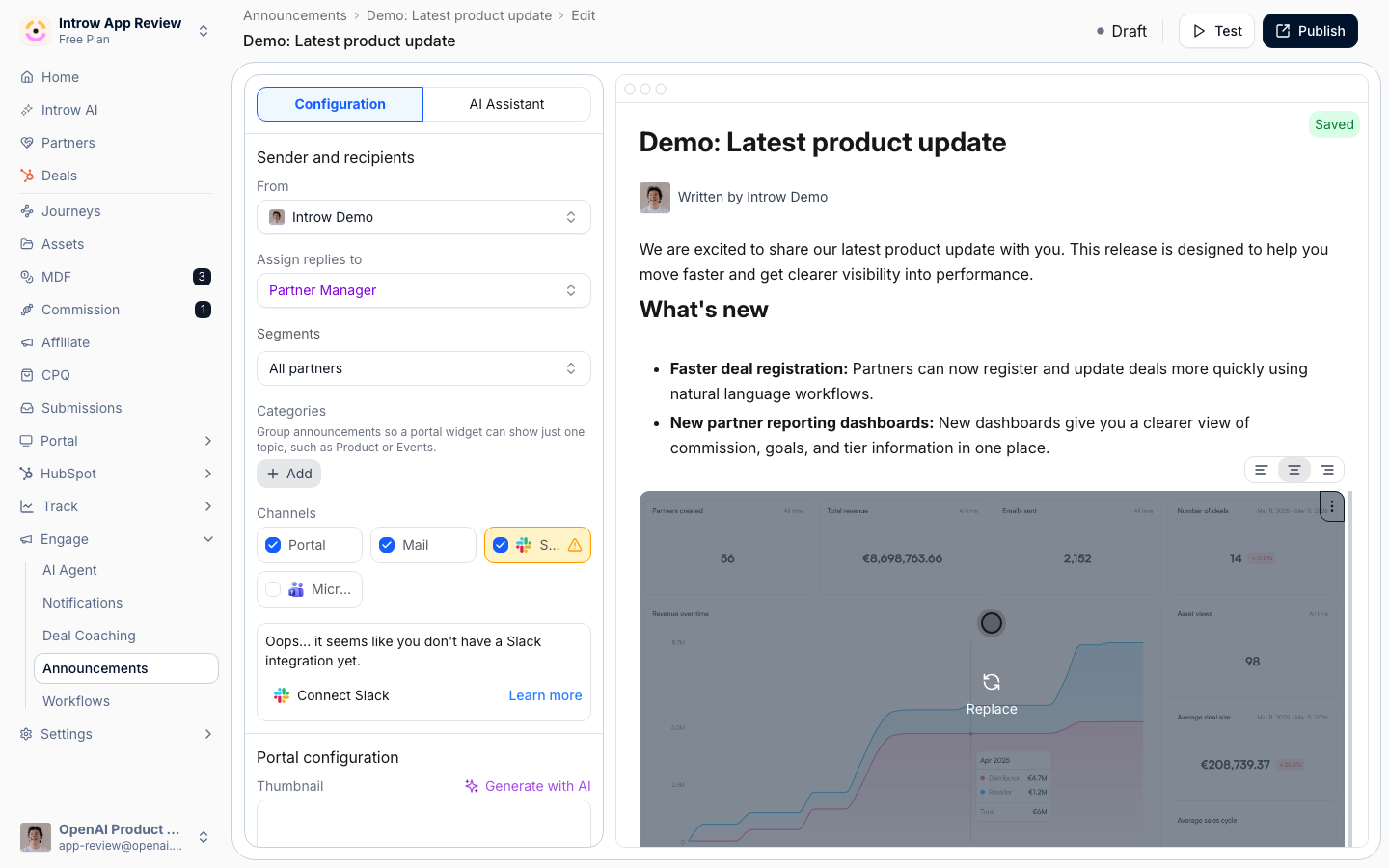This screenshot has height=868, width=1389.
Task: Open Partners handshake icon
Action: pyautogui.click(x=27, y=143)
